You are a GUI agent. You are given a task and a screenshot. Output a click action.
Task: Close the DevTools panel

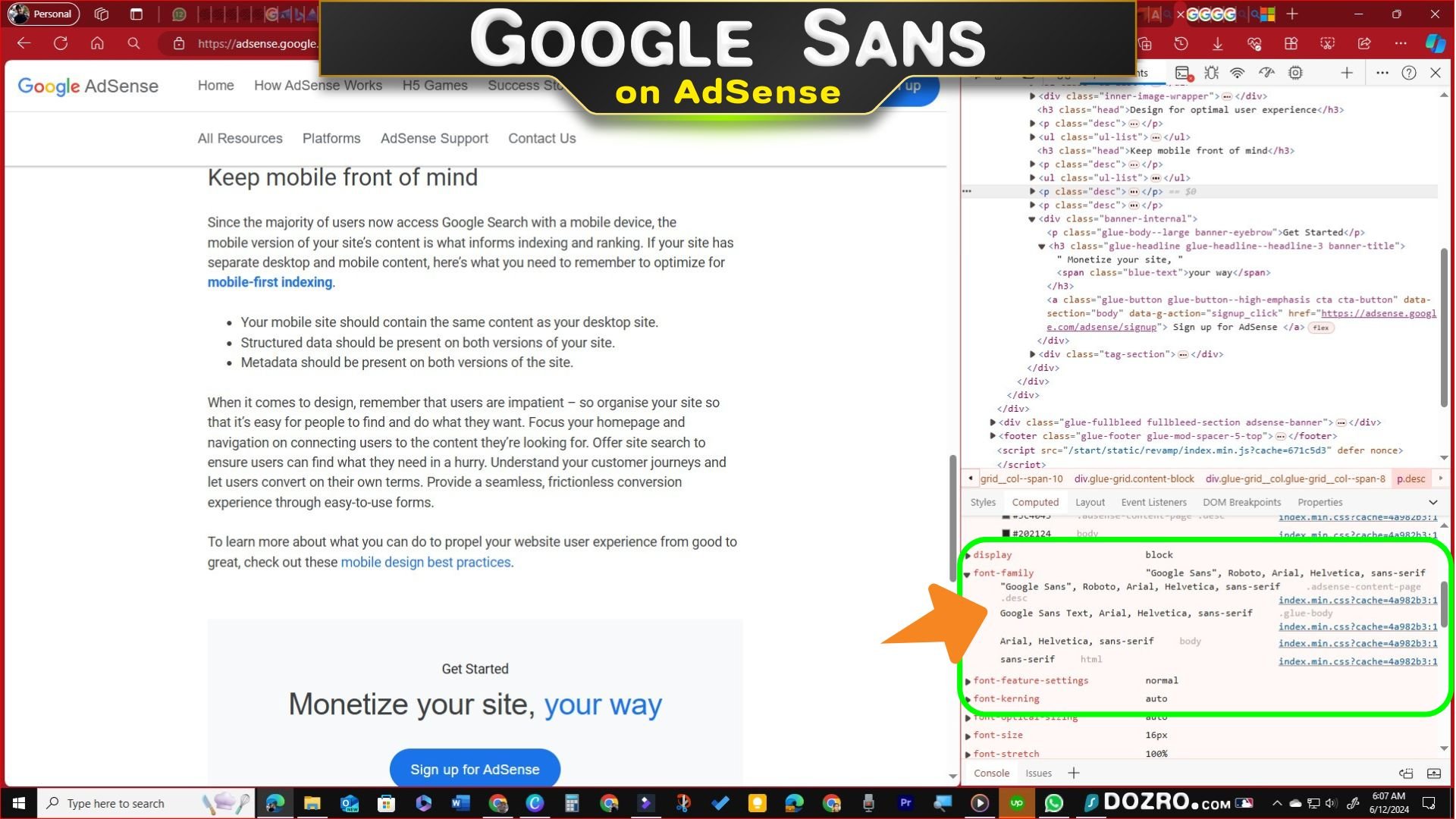tap(1436, 73)
